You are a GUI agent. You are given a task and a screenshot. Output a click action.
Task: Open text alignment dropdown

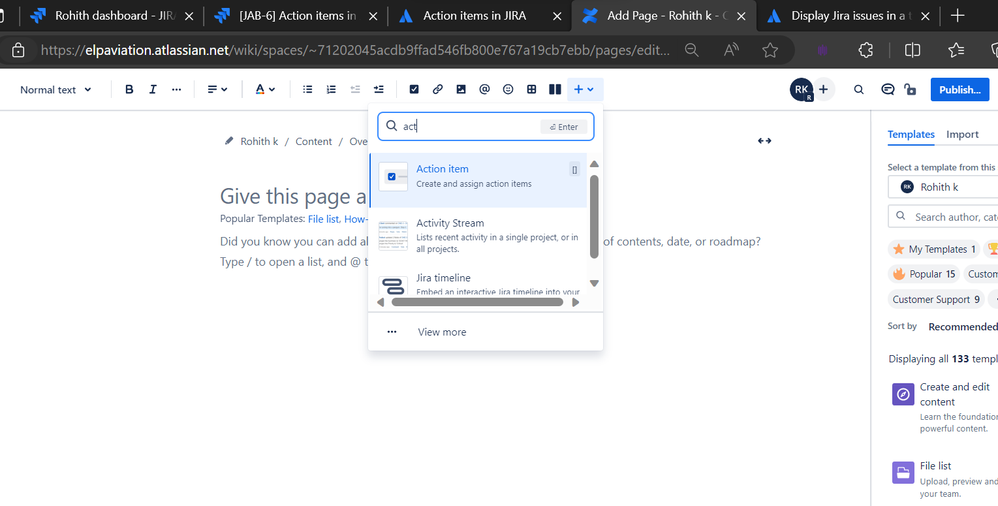(218, 90)
